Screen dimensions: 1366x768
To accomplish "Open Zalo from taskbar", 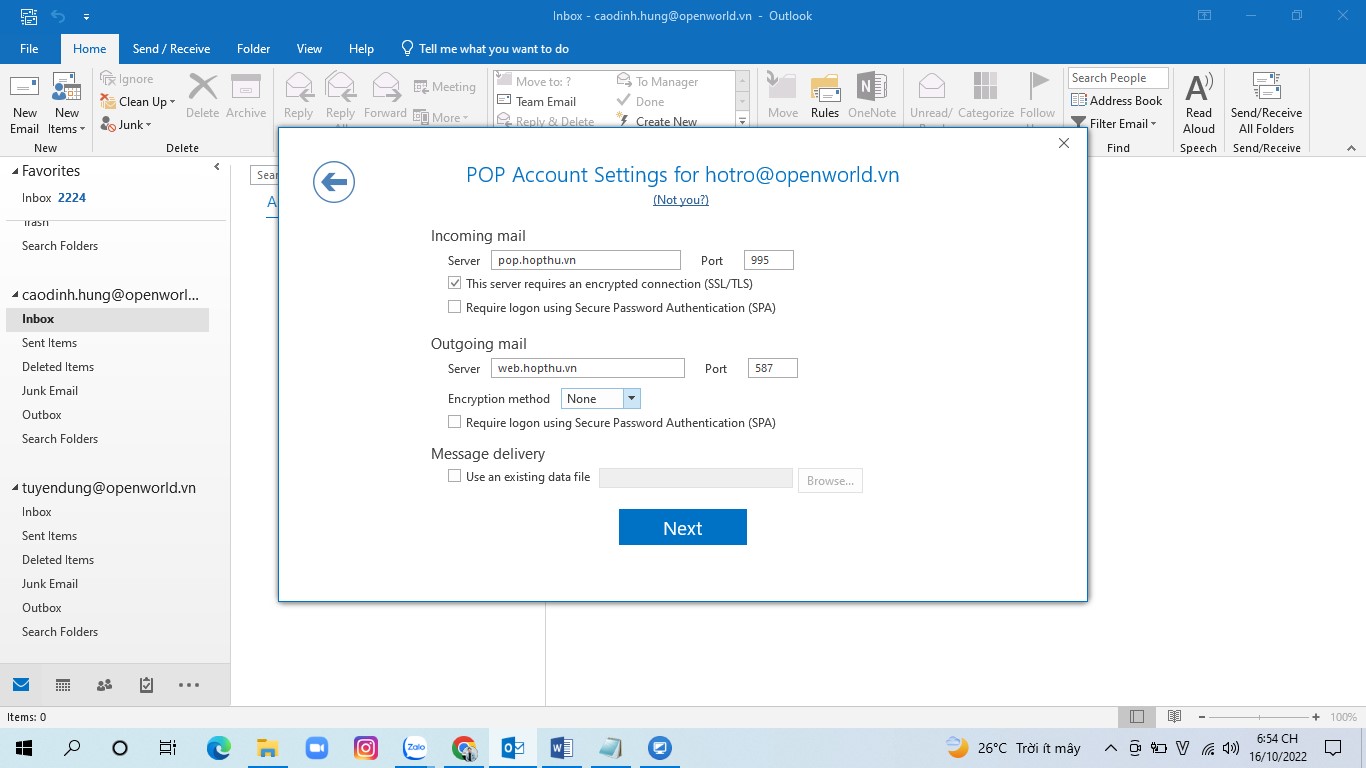I will (415, 747).
